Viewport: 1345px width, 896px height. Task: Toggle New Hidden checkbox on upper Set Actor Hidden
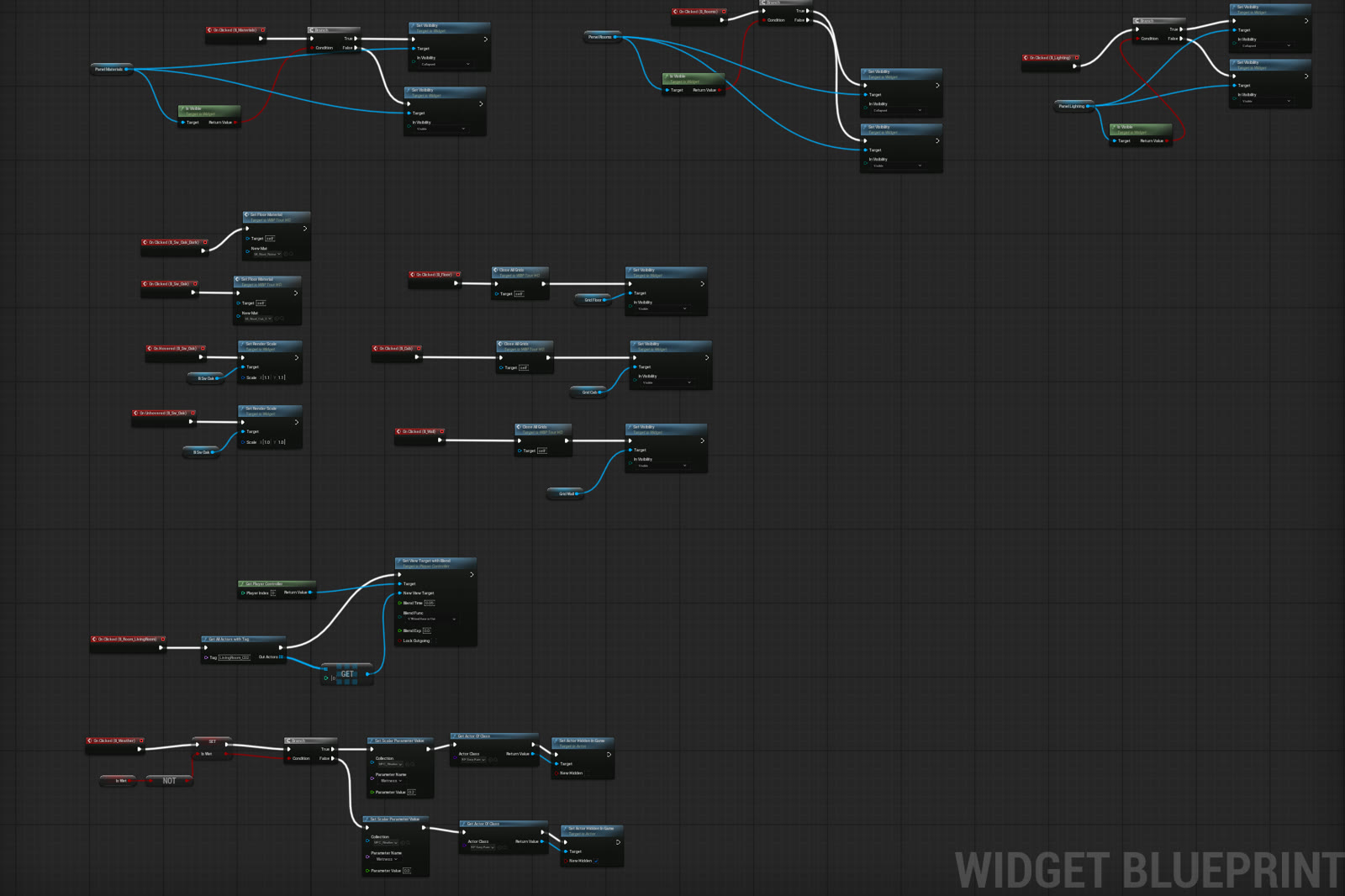[x=587, y=772]
